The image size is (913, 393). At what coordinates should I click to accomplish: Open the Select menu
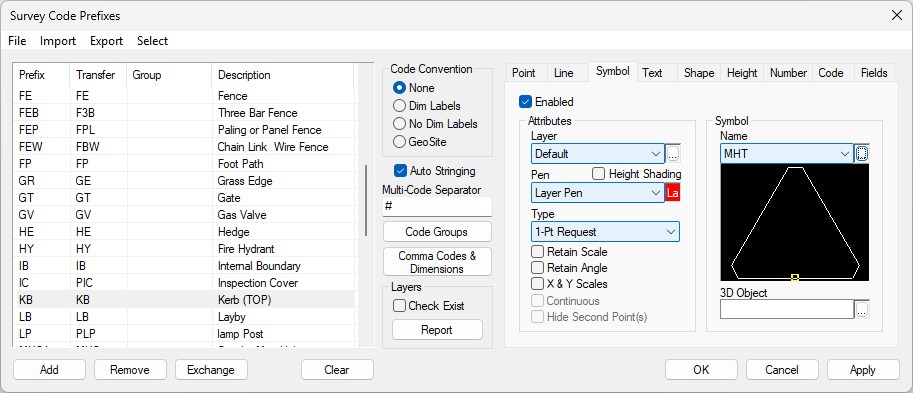tap(153, 41)
